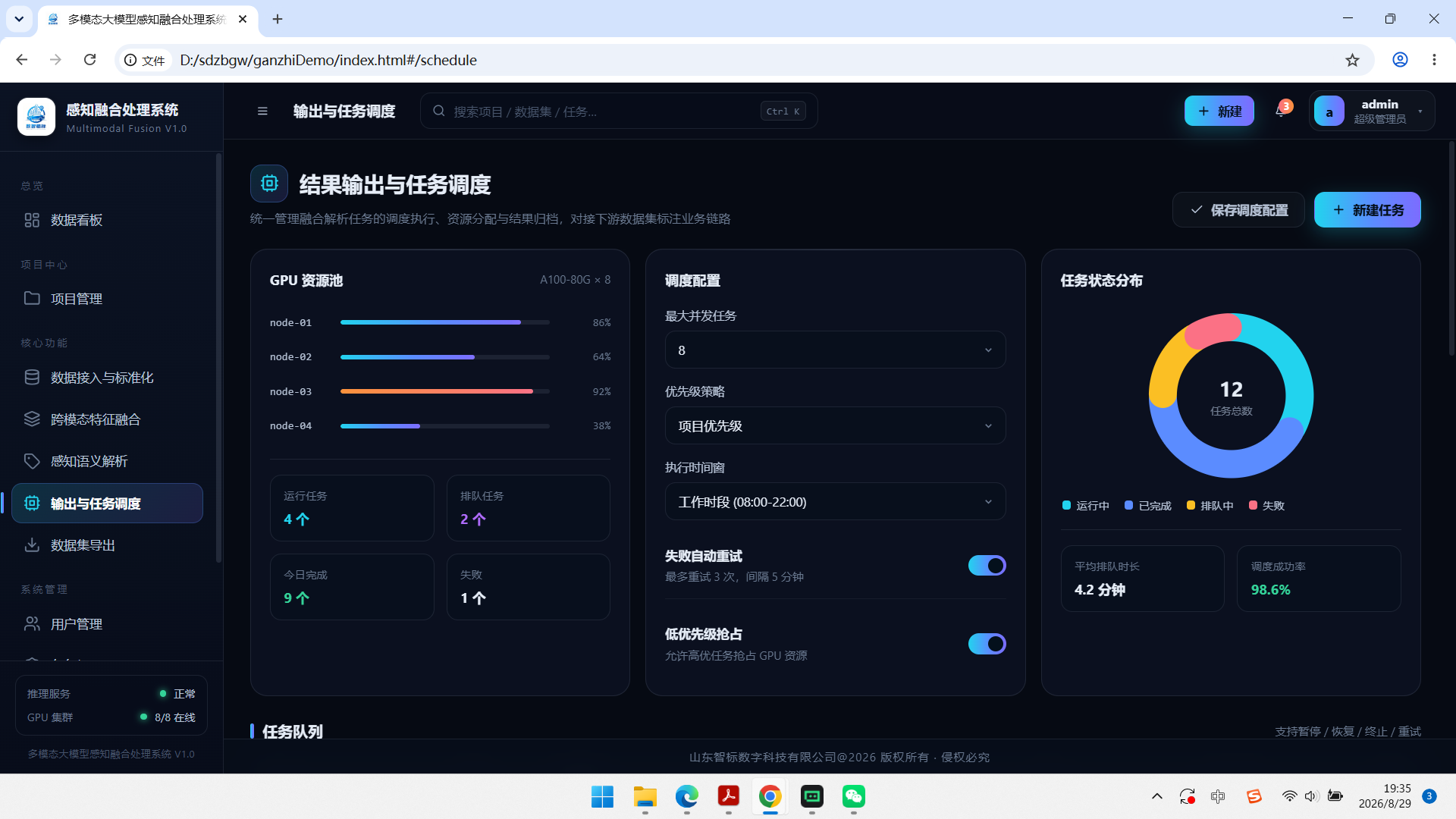Viewport: 1456px width, 819px height.
Task: Open 感知语义解析 in sidebar
Action: click(x=108, y=461)
